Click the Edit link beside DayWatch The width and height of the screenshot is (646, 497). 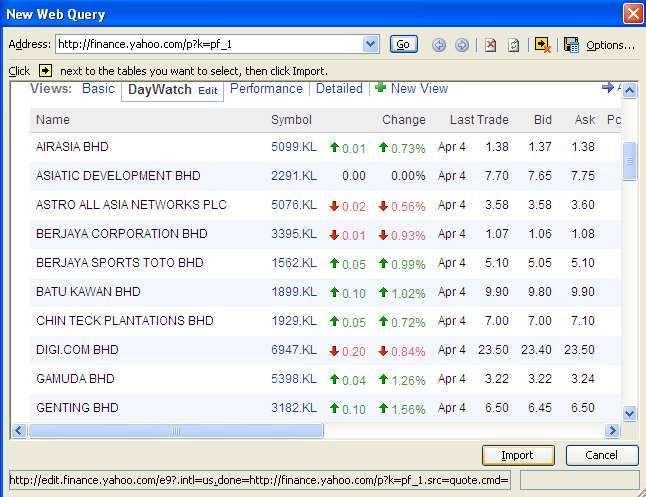(x=208, y=91)
